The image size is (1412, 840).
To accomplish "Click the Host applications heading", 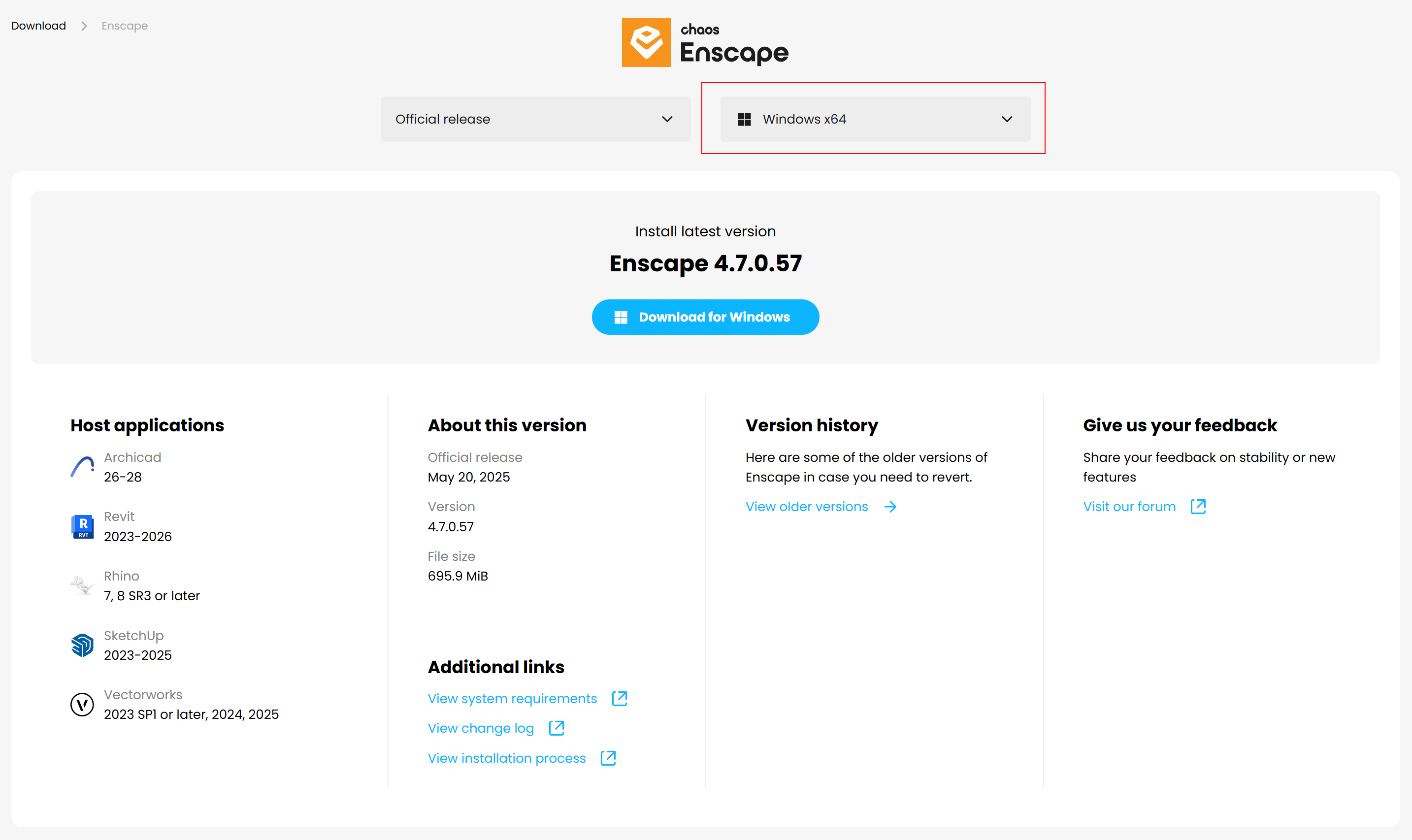I will tap(147, 425).
